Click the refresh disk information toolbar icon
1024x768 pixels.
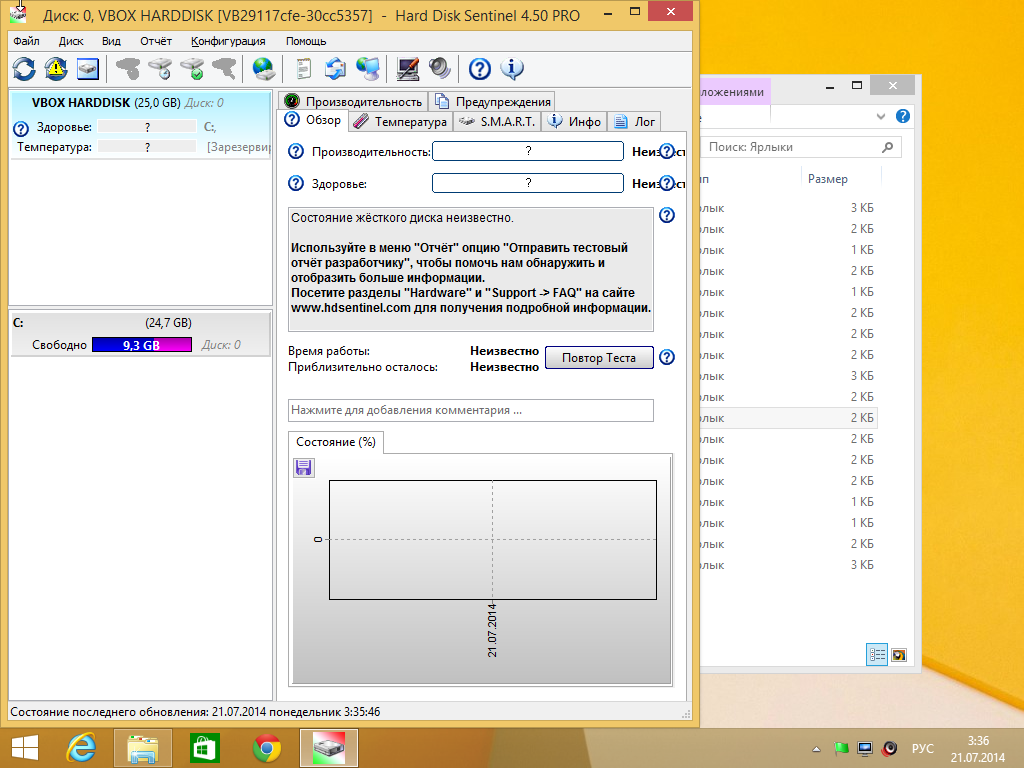[x=24, y=69]
